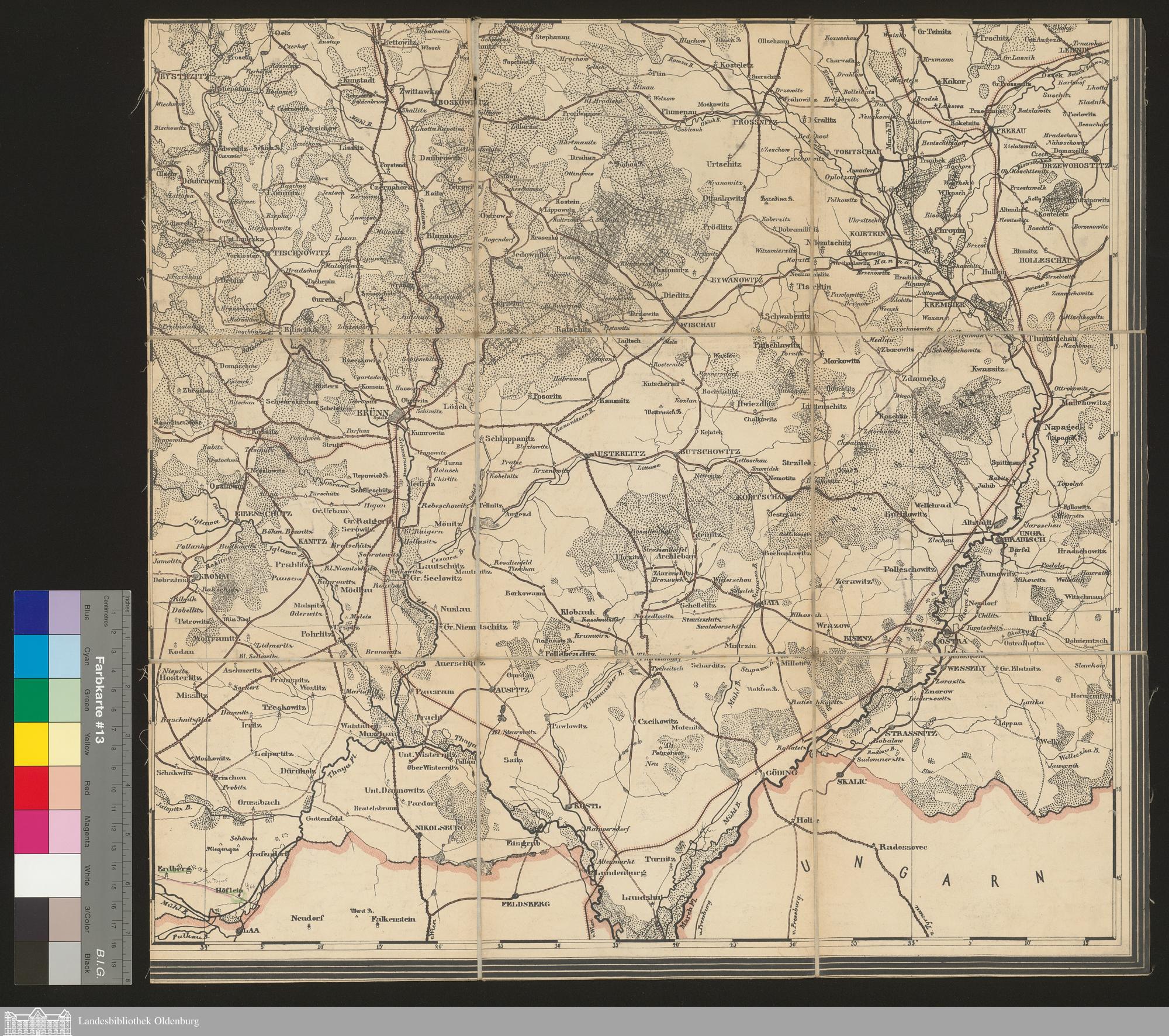Select the solid red color swatch
The height and width of the screenshot is (1036, 1169).
point(31,788)
